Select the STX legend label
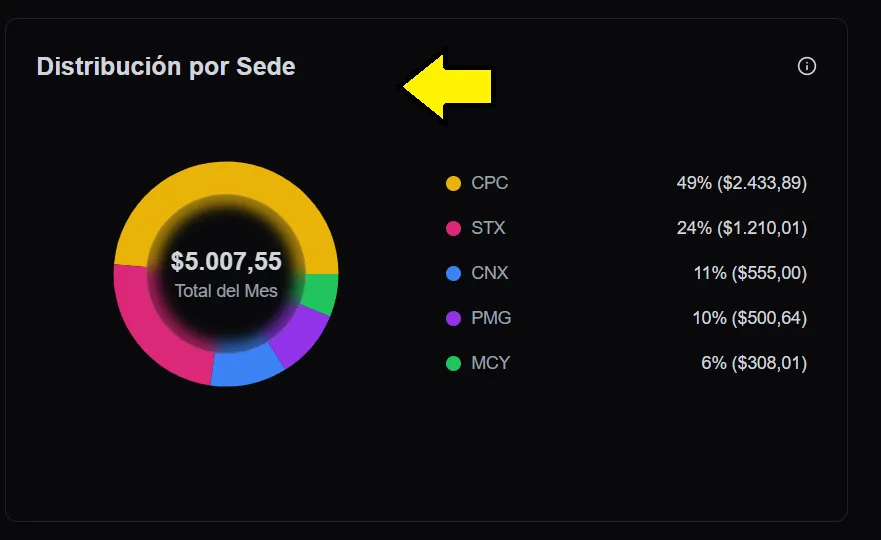 point(489,228)
